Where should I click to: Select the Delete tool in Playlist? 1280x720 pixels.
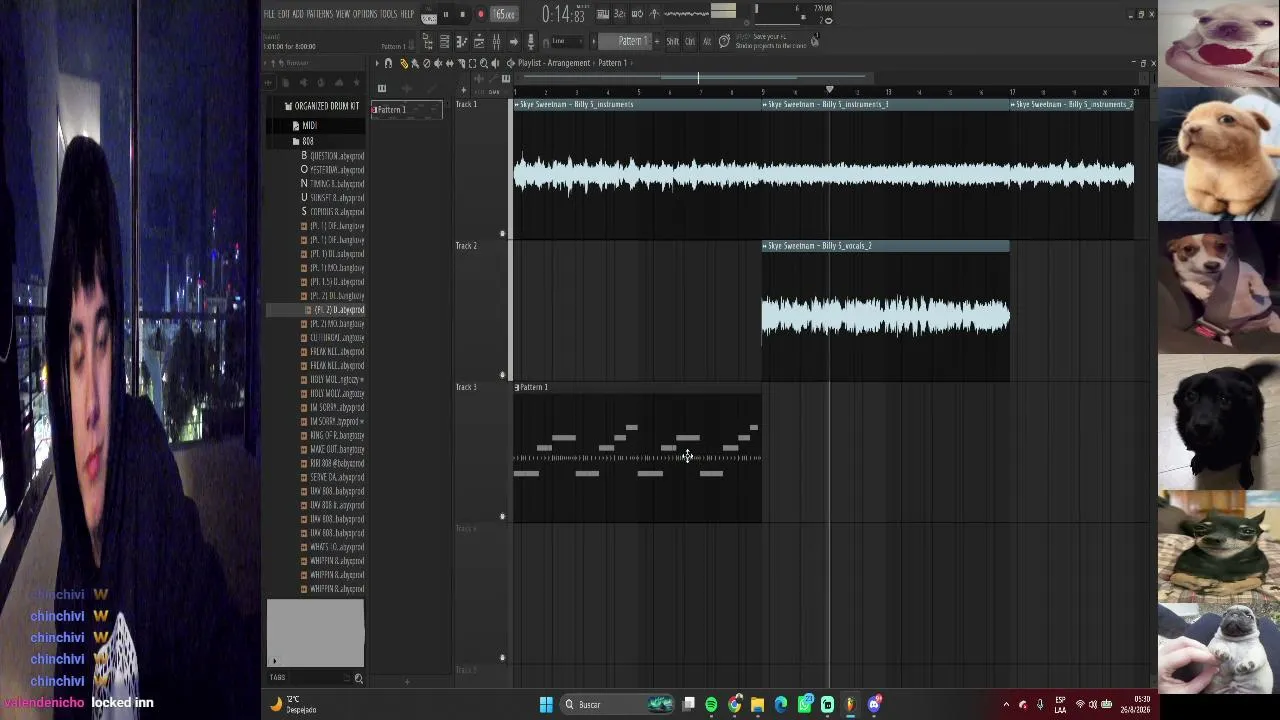point(426,63)
